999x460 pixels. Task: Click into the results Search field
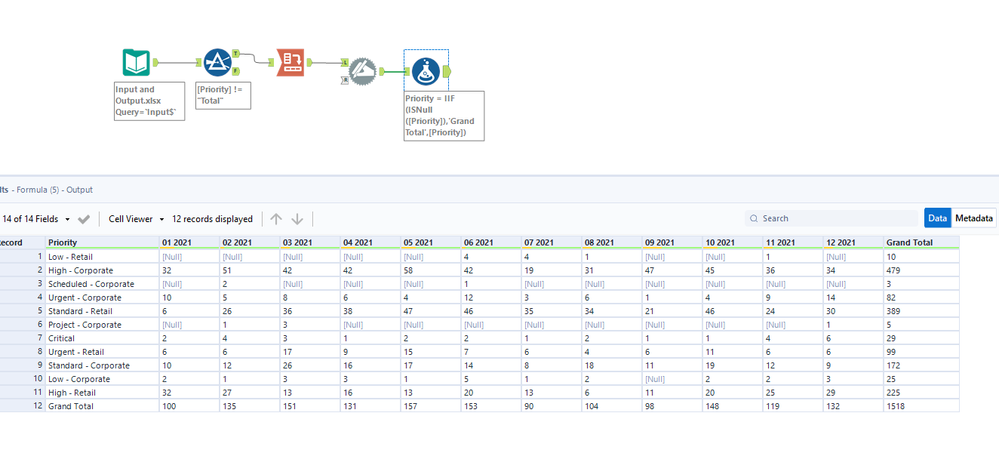pos(831,219)
